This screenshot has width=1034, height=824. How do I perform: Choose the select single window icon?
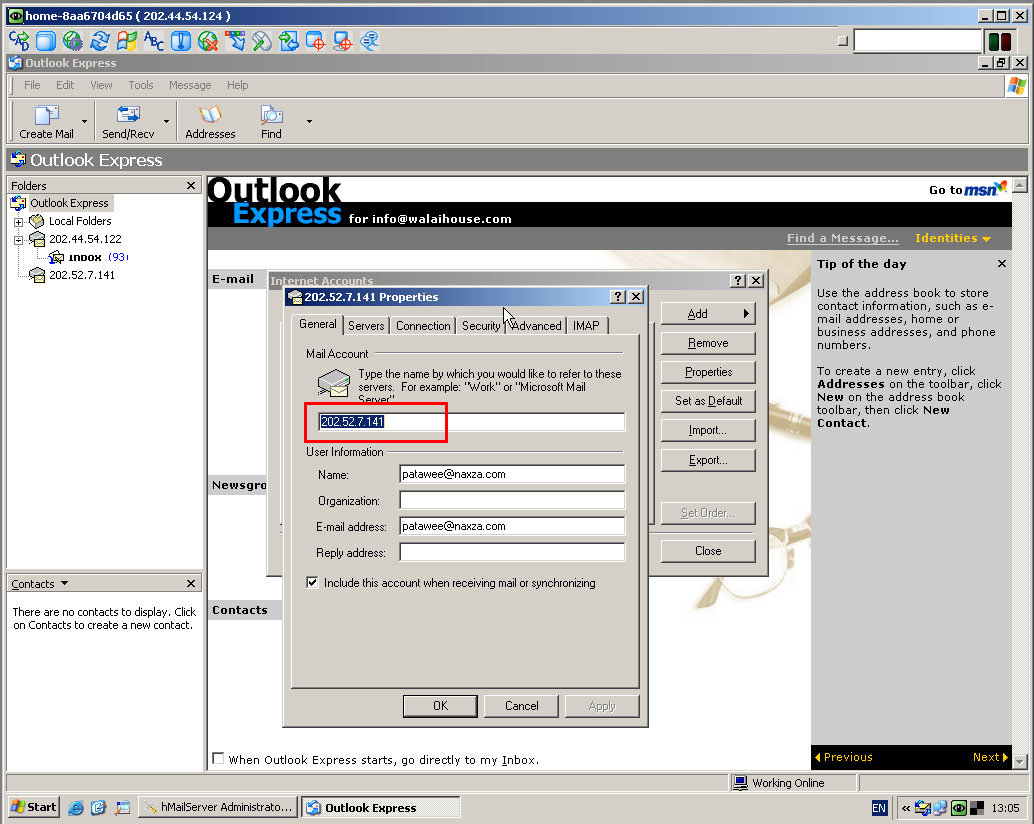click(316, 41)
